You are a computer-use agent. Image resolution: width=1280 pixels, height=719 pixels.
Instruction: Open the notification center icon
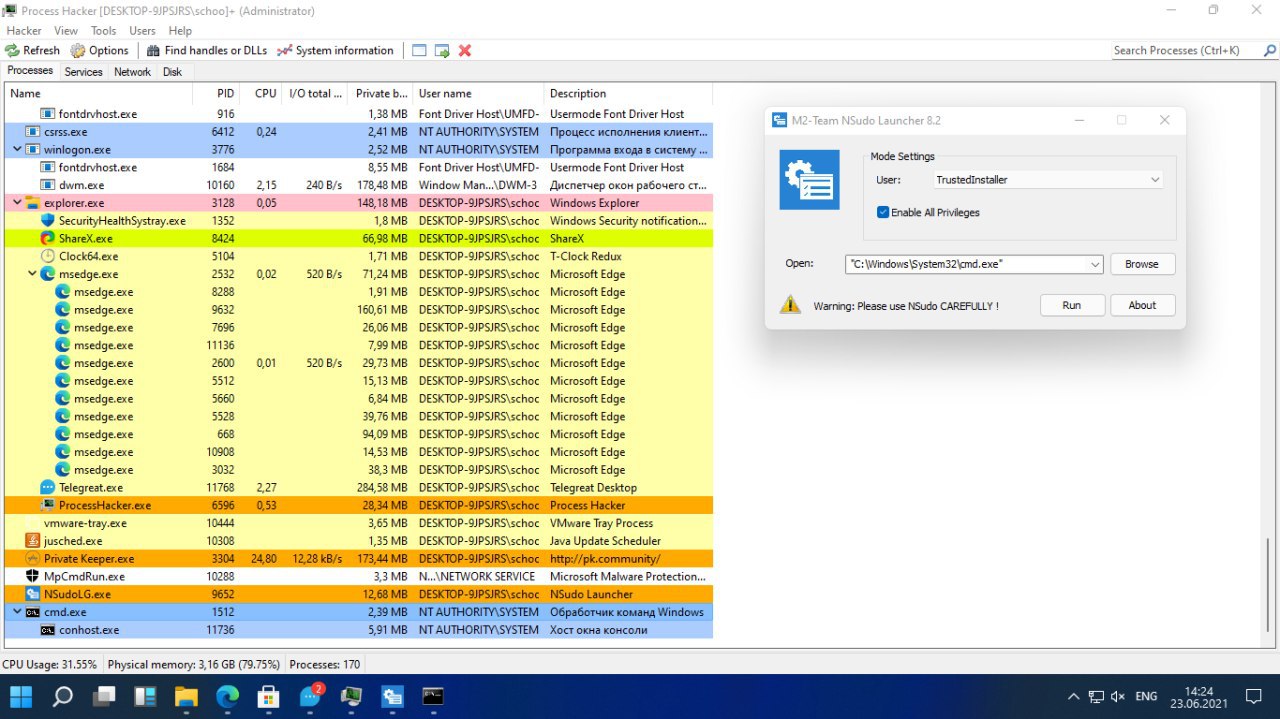(1253, 696)
